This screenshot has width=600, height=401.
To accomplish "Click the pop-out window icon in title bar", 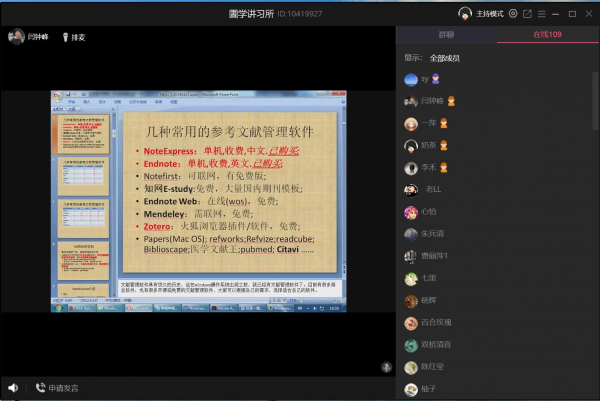I will [x=527, y=14].
